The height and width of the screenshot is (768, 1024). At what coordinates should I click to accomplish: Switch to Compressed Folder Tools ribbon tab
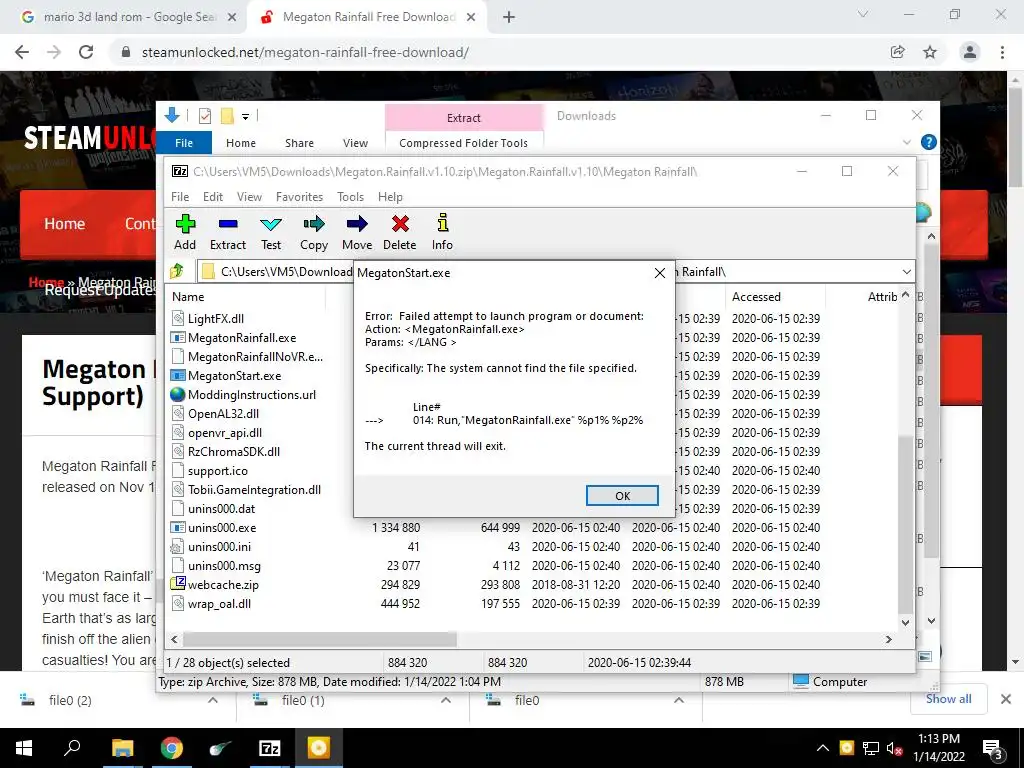coord(463,143)
